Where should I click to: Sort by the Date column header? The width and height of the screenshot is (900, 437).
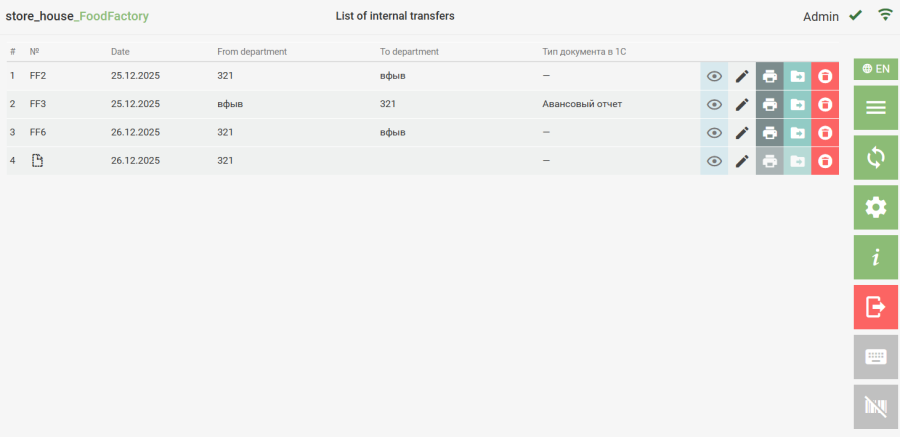pos(120,52)
